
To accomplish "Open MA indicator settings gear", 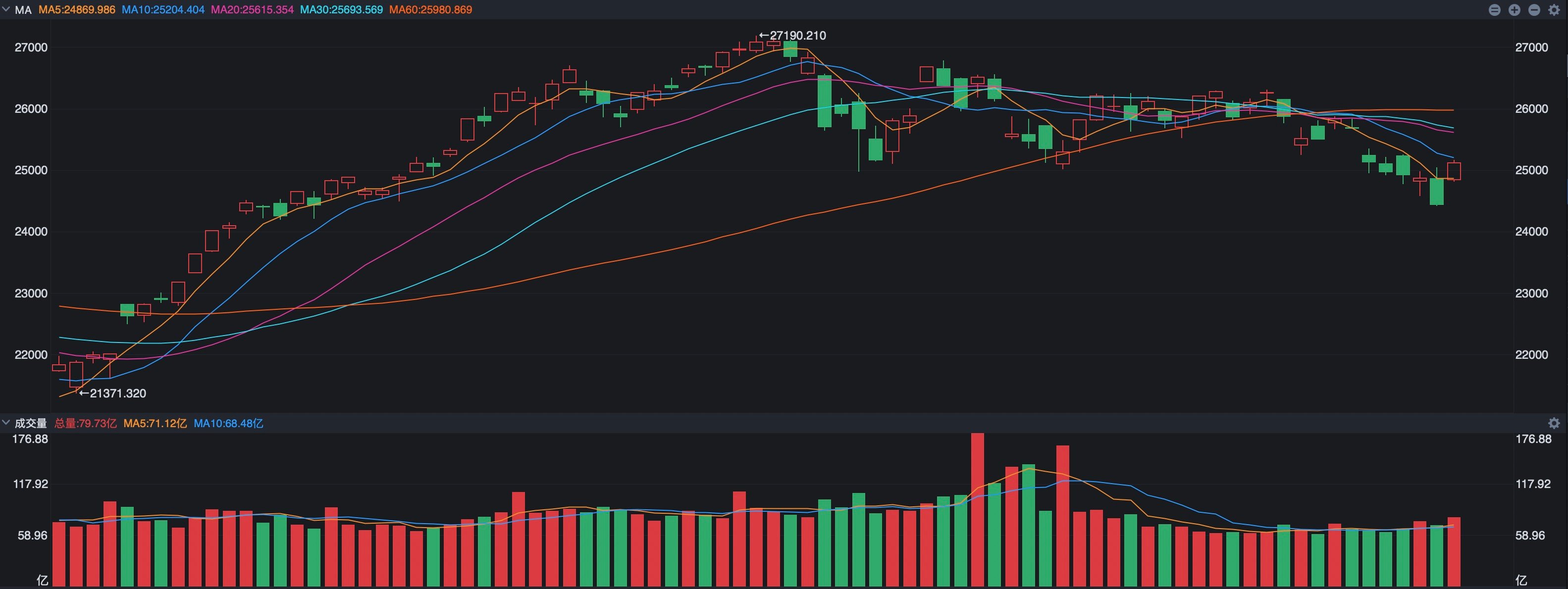I will pyautogui.click(x=1555, y=10).
